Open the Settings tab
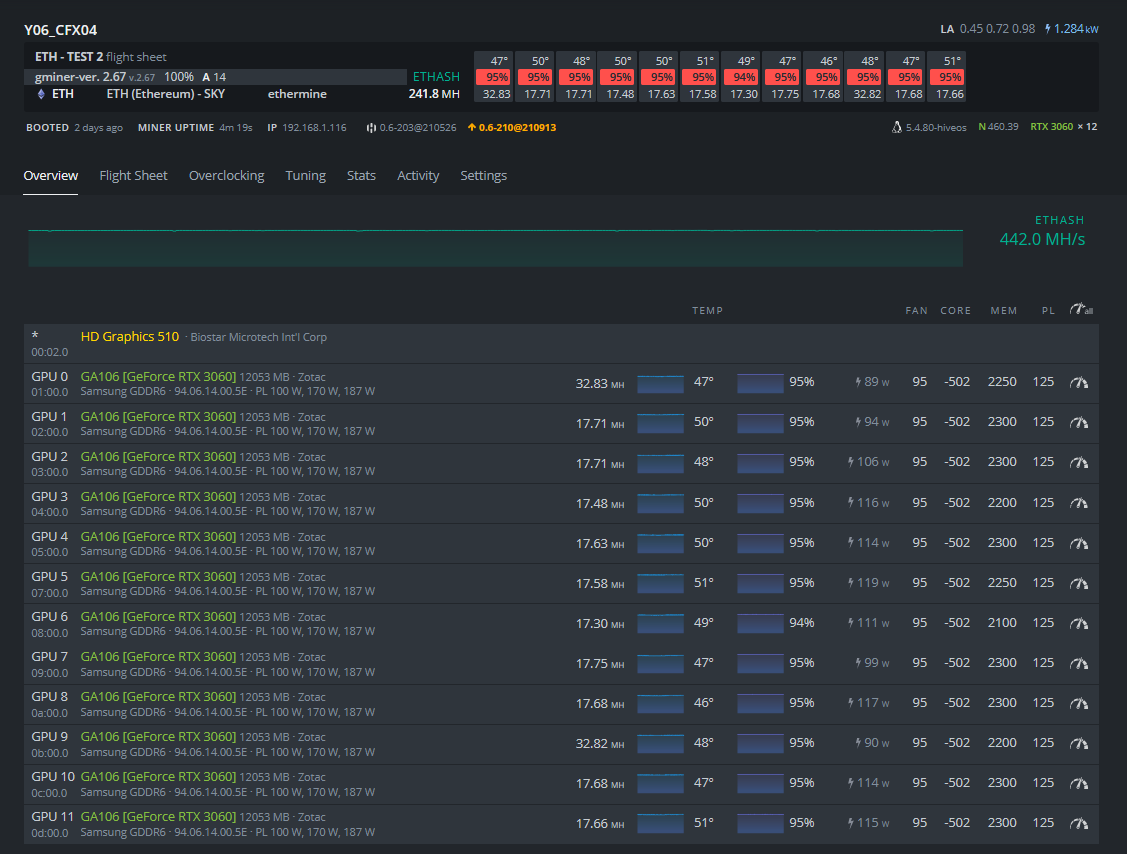 [x=483, y=175]
